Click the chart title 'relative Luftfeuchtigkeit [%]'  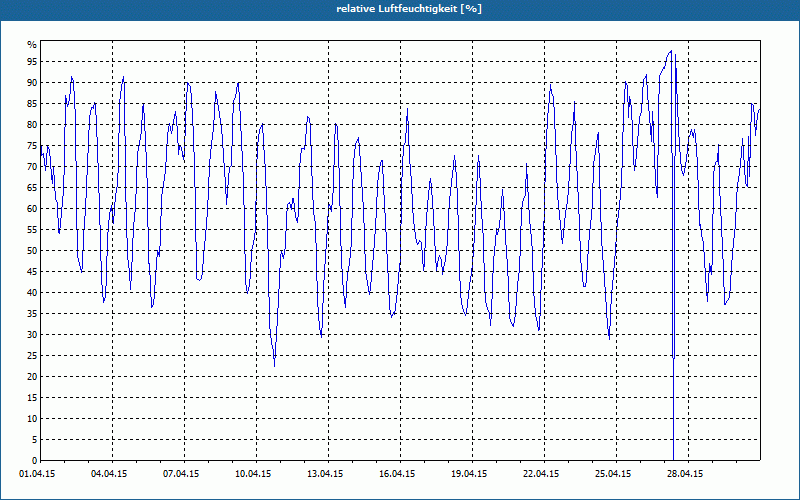click(409, 9)
